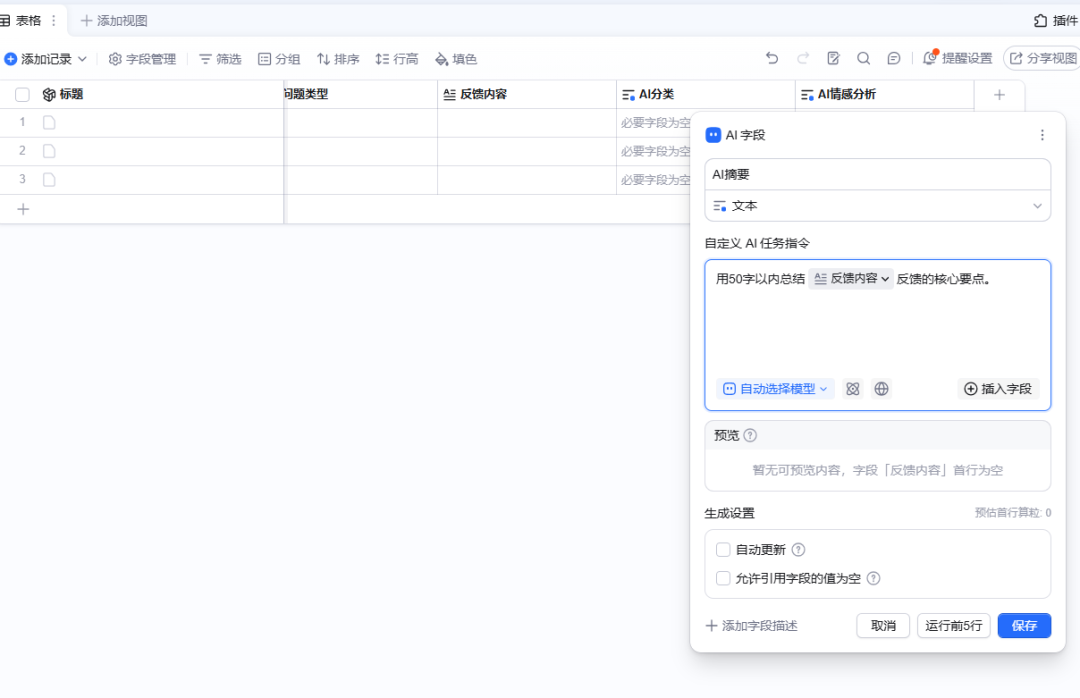Open 提醒设置 reminder settings

point(957,59)
